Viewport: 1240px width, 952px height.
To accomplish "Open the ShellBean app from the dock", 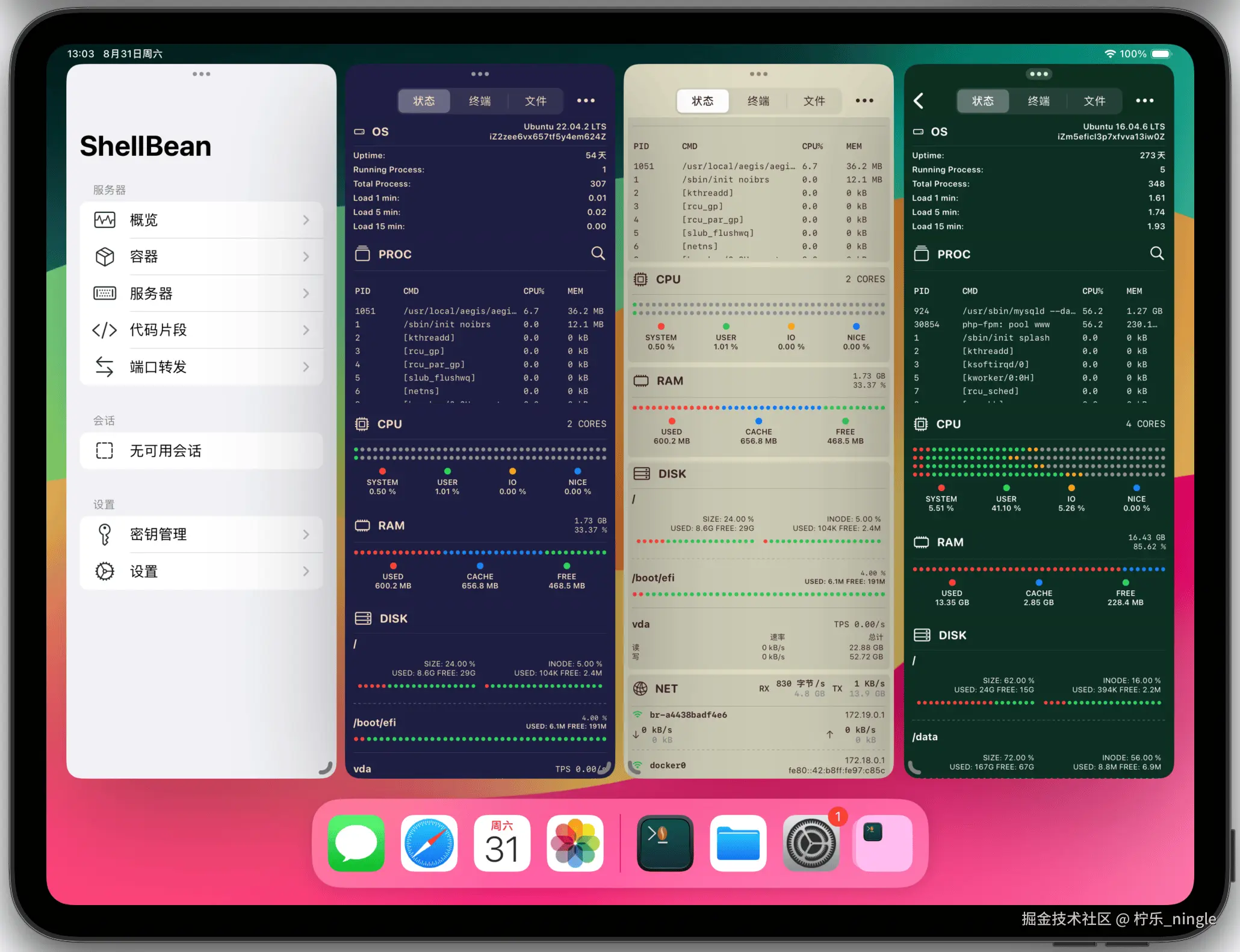I will (x=665, y=843).
